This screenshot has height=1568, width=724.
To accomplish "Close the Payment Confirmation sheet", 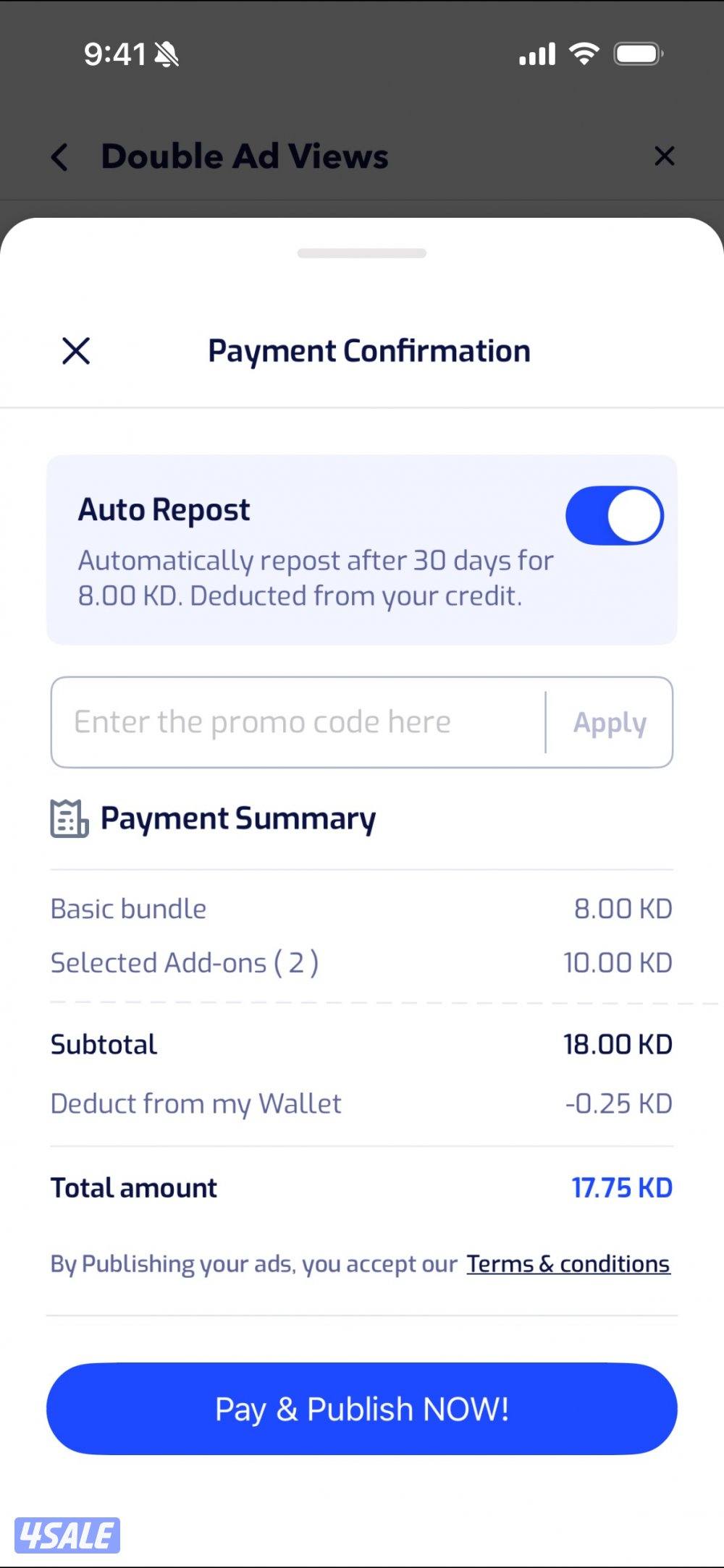I will pos(76,351).
